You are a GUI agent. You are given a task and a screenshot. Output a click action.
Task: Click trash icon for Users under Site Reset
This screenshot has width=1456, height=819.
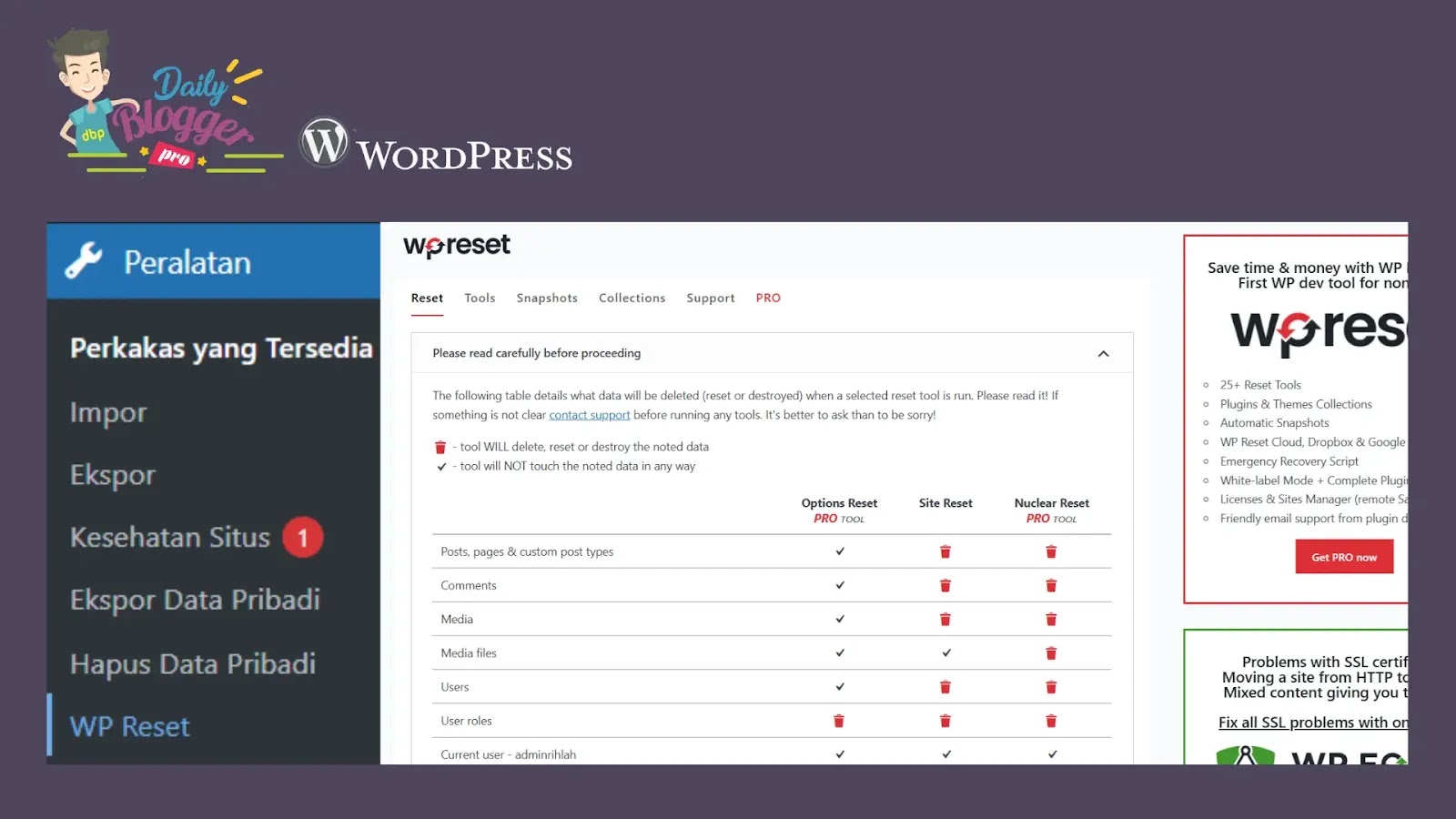tap(945, 687)
